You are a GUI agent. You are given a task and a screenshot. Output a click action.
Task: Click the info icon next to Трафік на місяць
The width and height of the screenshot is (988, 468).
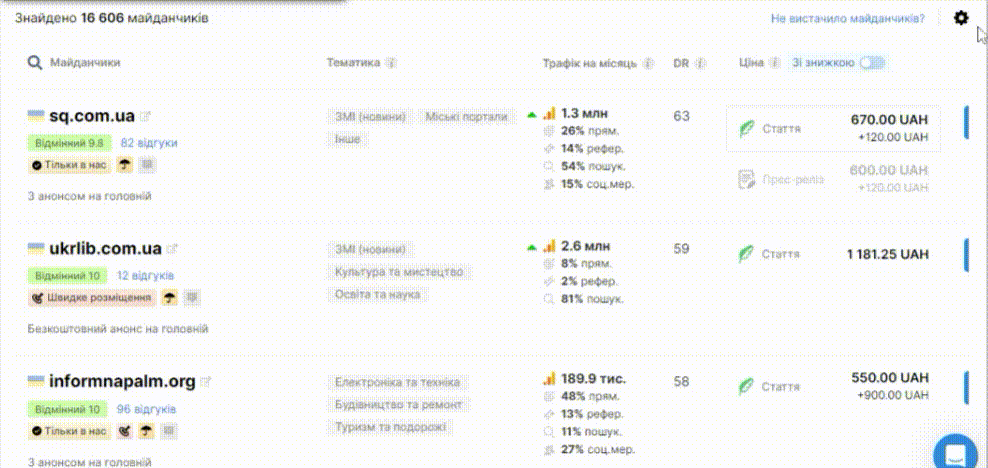point(648,63)
